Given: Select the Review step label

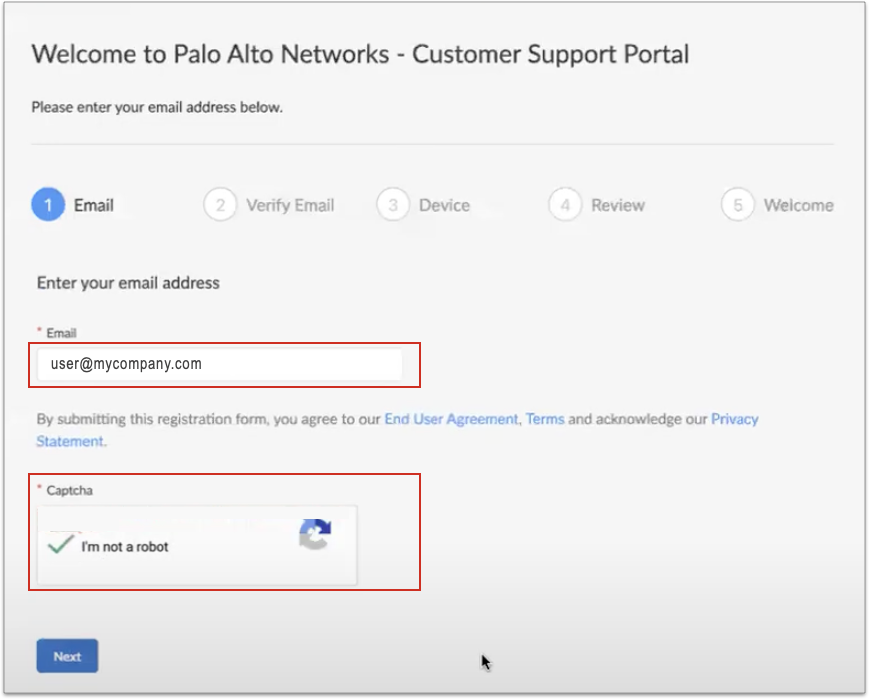Looking at the screenshot, I should [x=618, y=205].
